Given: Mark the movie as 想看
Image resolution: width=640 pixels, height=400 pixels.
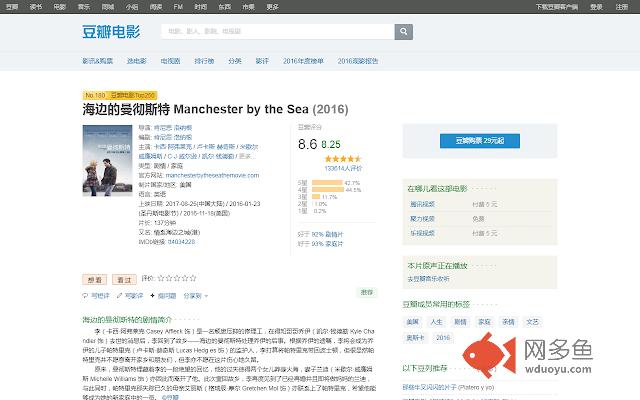Looking at the screenshot, I should (x=95, y=278).
